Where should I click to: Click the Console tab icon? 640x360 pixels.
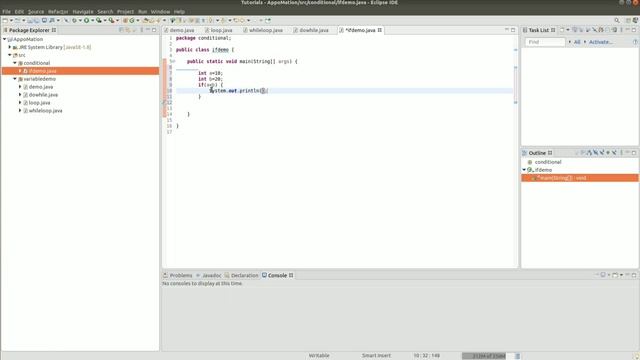(264, 276)
